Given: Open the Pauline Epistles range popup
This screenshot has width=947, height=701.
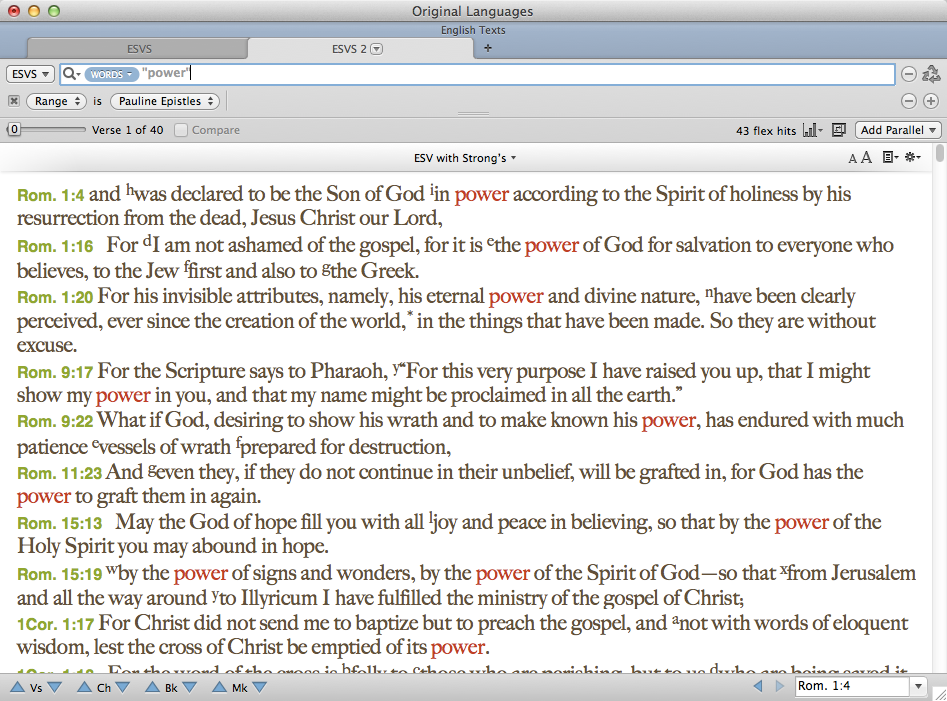Looking at the screenshot, I should [165, 101].
